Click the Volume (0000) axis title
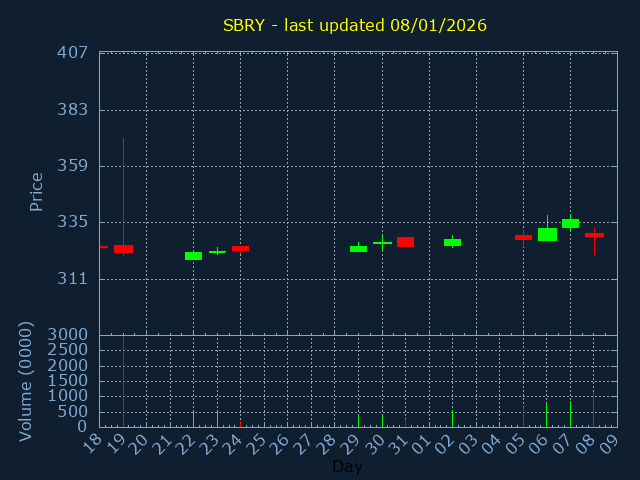 pos(26,381)
